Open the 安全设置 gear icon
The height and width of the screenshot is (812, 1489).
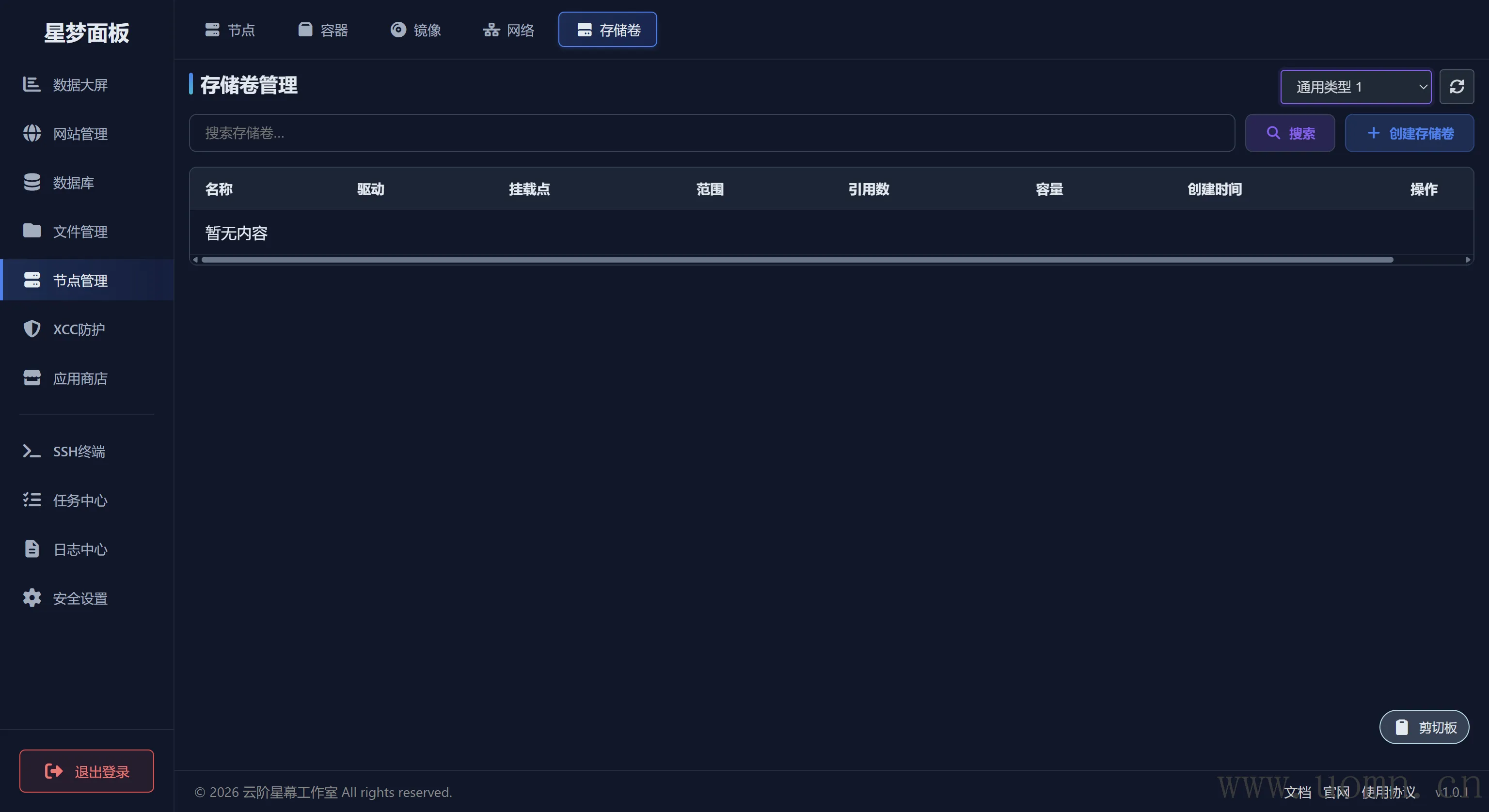(32, 597)
